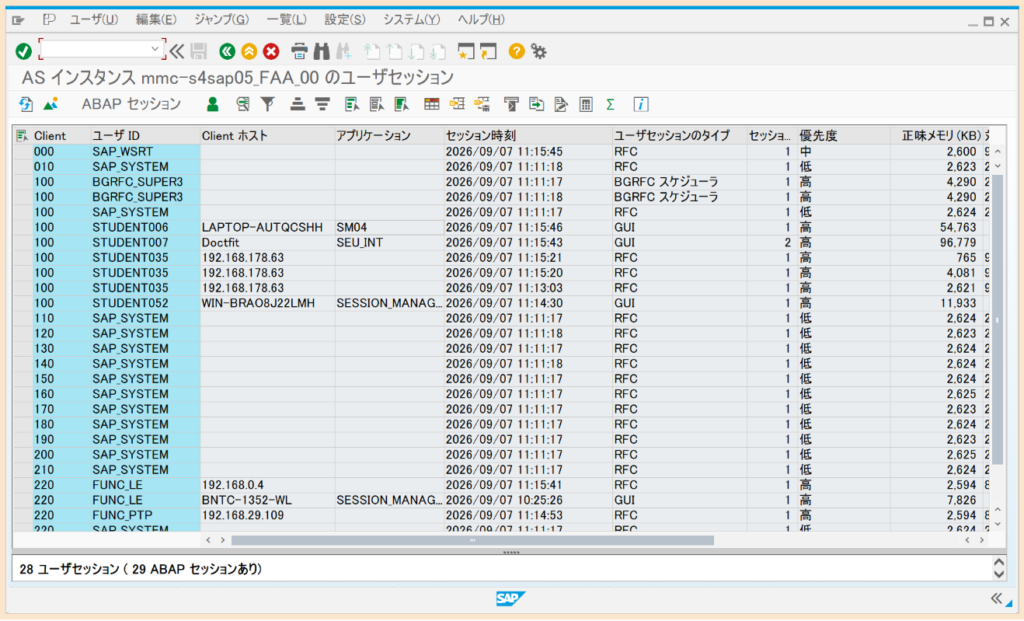
Task: Click the Details magnifier icon
Action: [x=243, y=104]
